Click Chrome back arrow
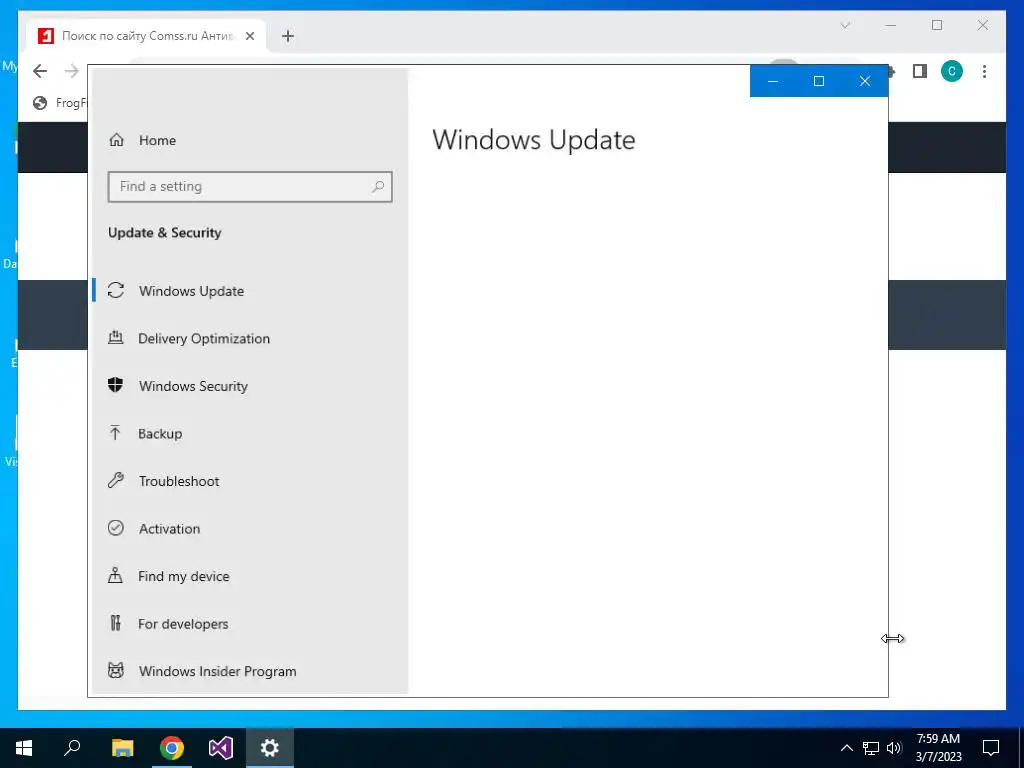 coord(40,71)
